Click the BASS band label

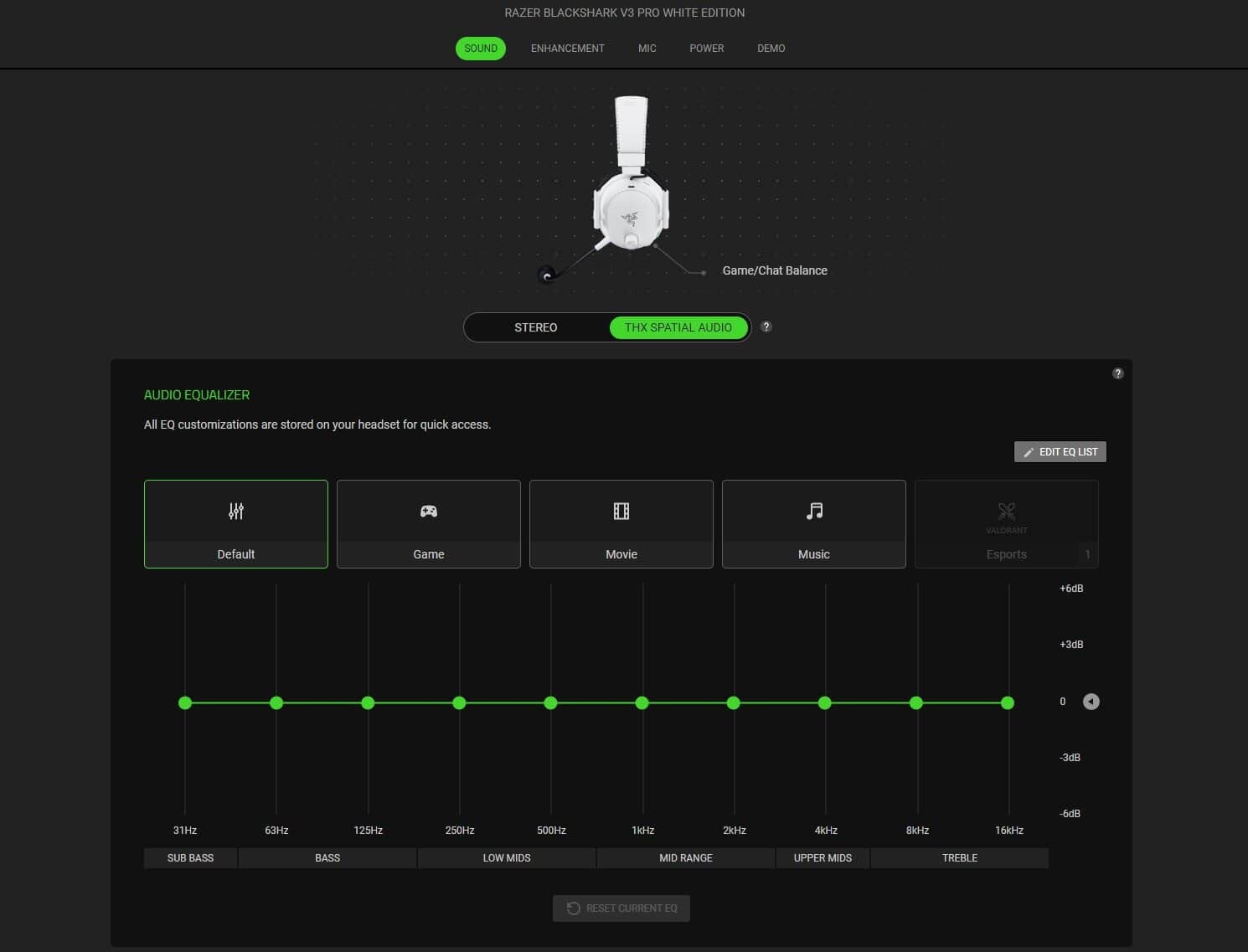(327, 858)
